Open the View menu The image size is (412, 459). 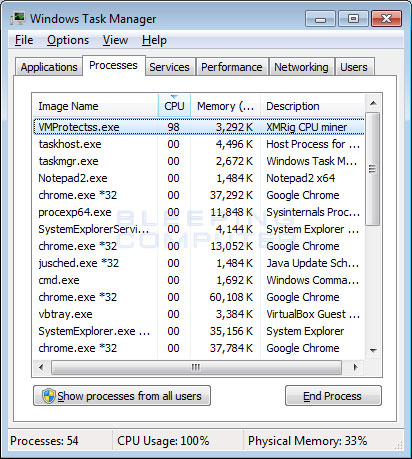point(115,40)
